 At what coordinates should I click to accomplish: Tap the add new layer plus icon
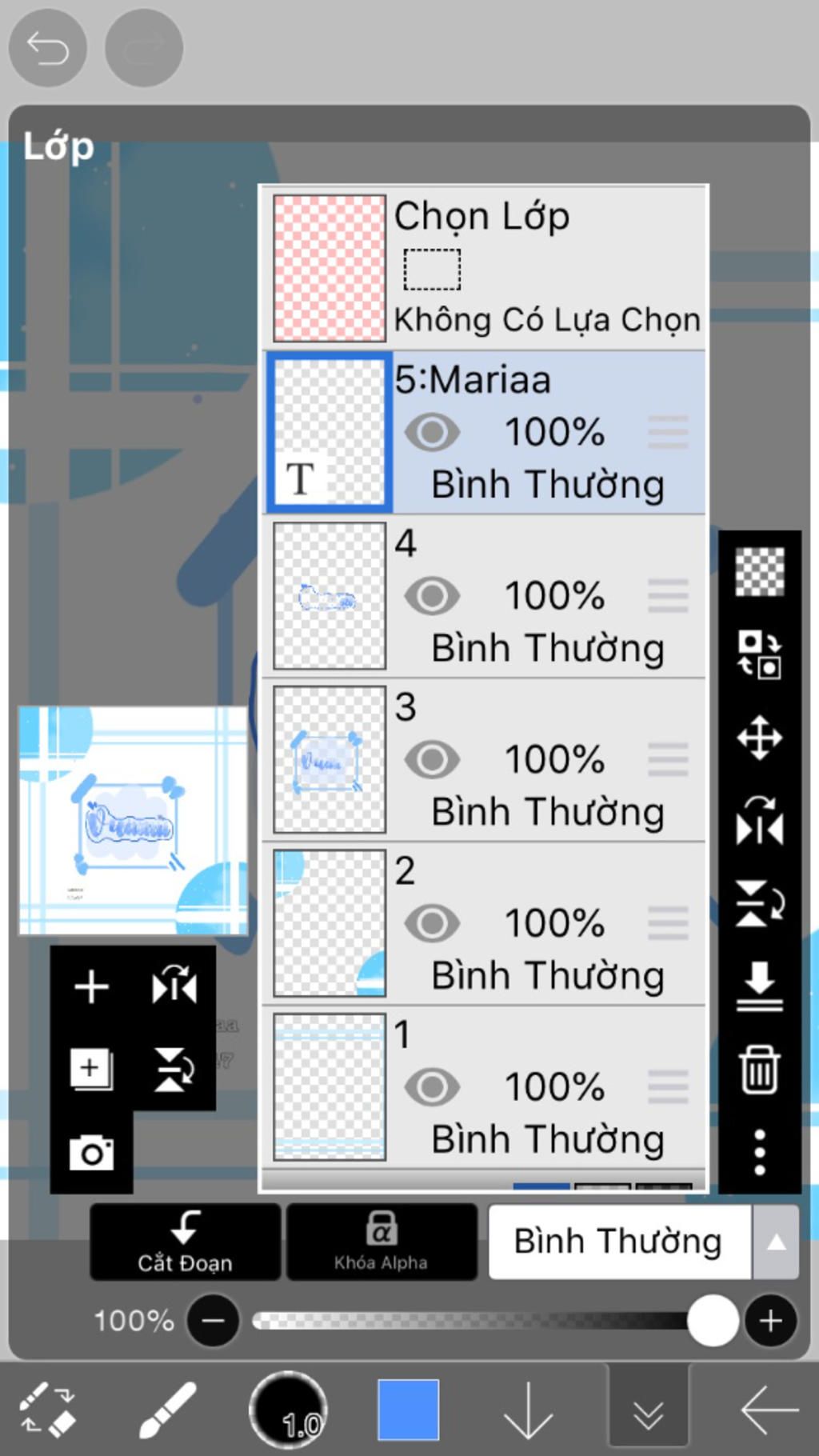pos(91,986)
